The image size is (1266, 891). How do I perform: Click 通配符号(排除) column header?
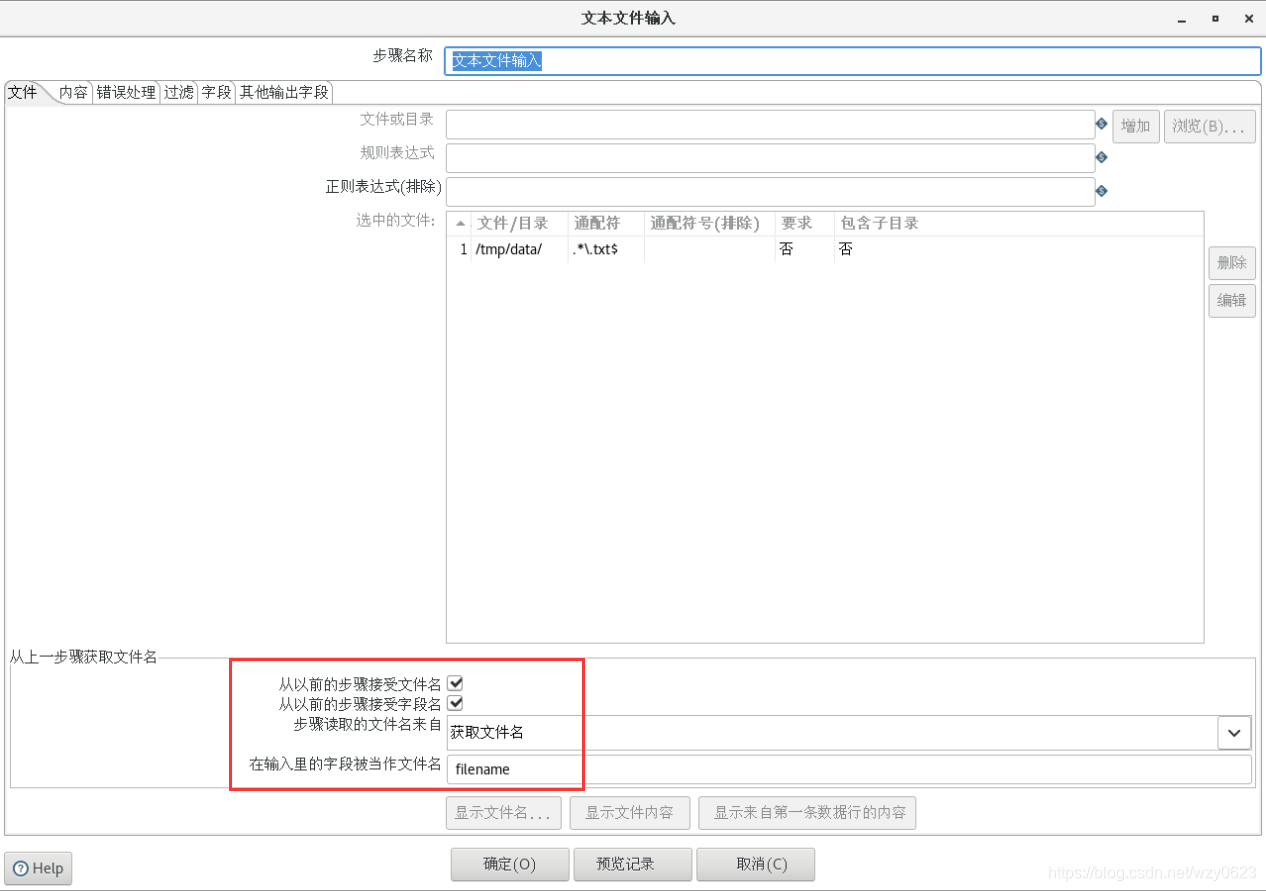click(710, 224)
